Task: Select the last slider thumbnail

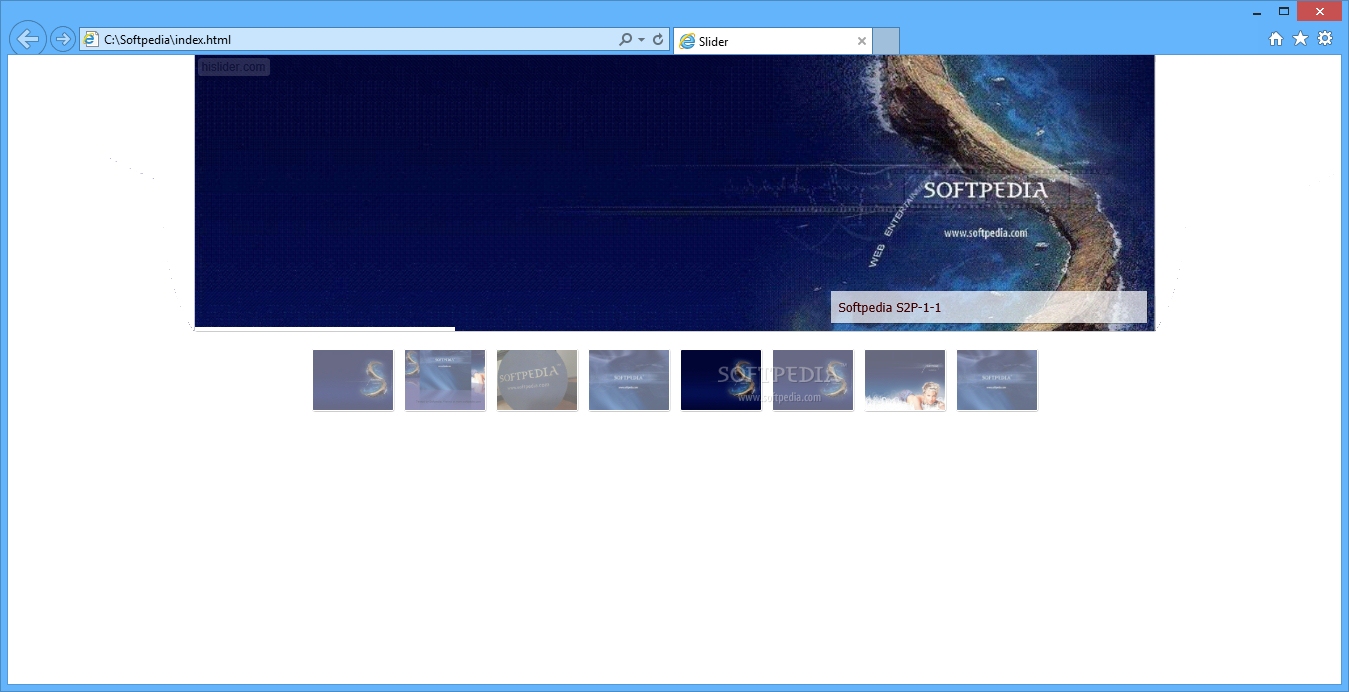Action: pos(997,380)
